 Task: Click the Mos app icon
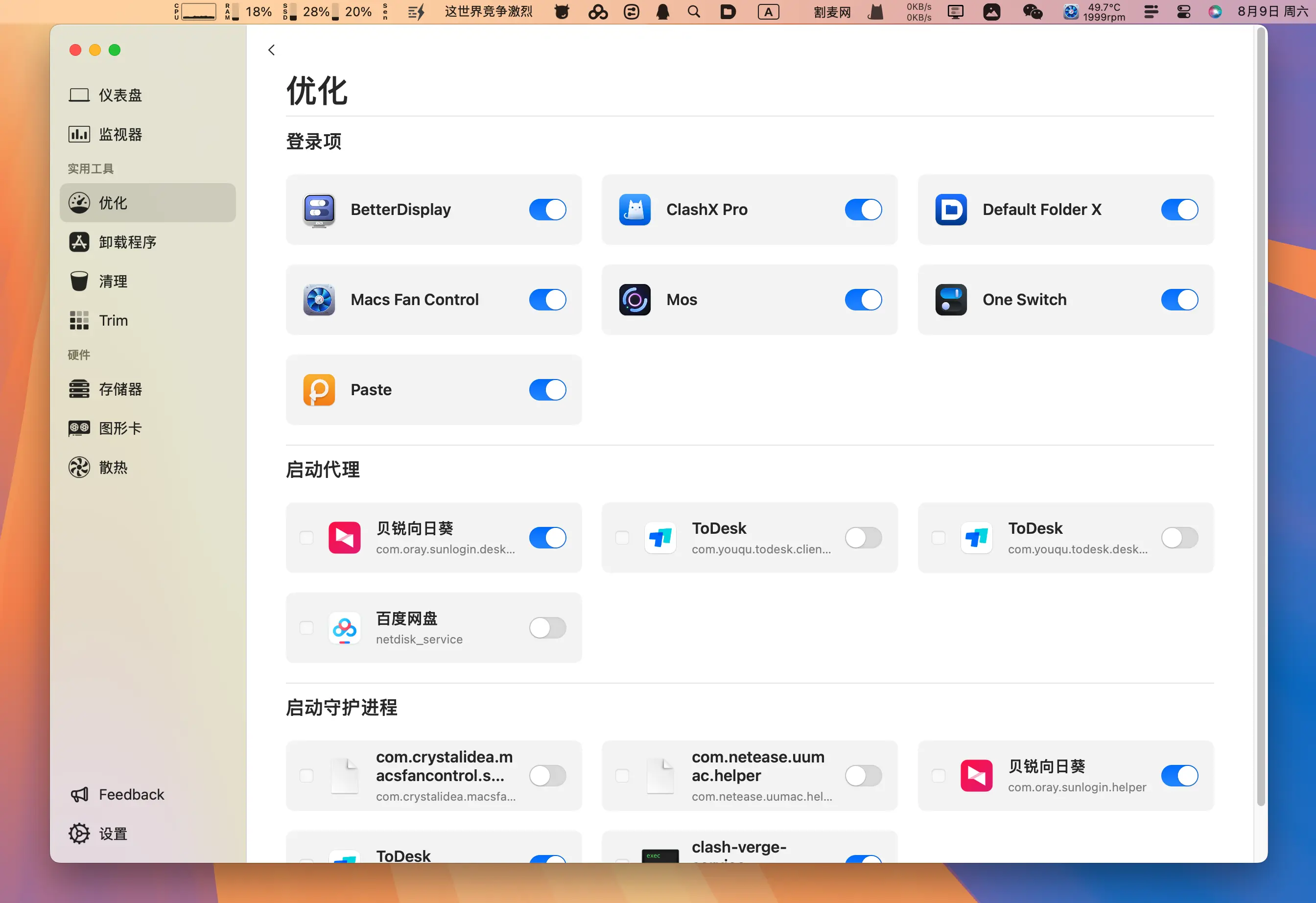635,300
